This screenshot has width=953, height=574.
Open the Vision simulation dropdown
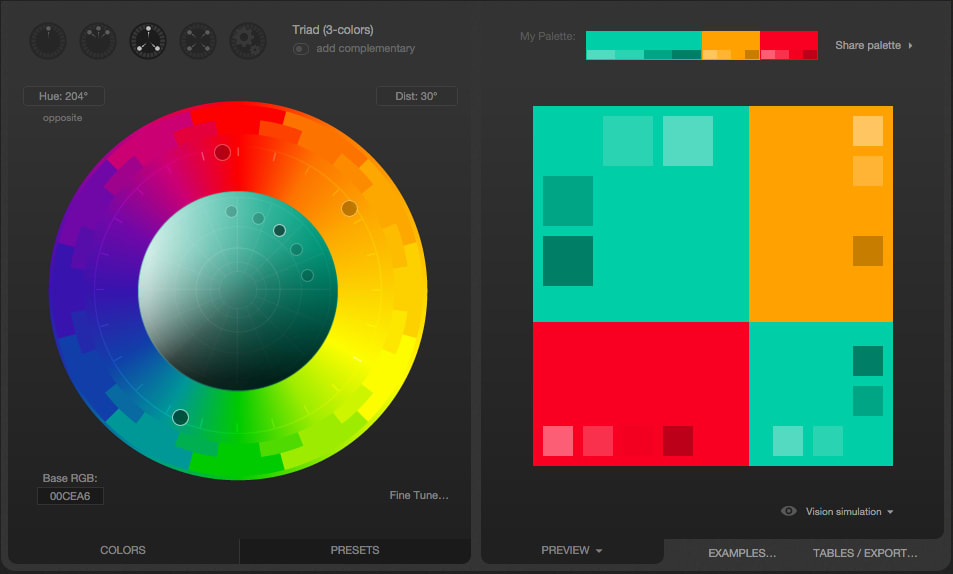(849, 511)
